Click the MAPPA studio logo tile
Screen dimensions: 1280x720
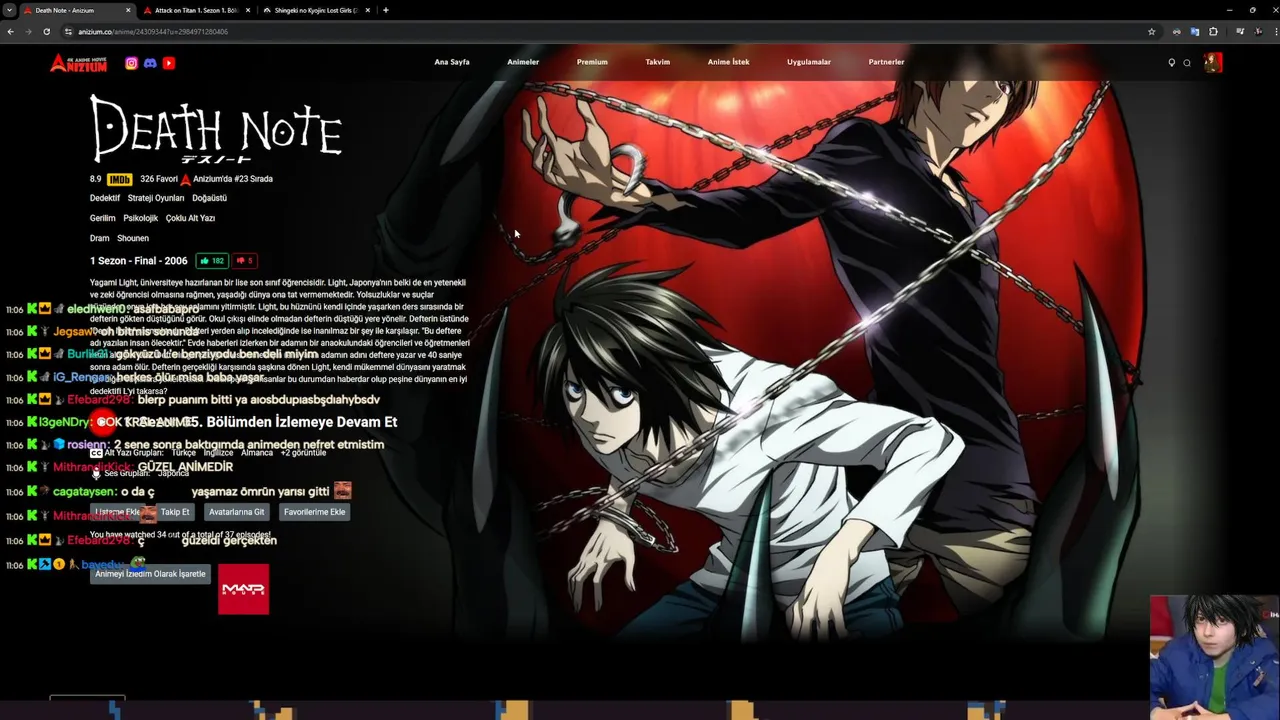(x=243, y=589)
